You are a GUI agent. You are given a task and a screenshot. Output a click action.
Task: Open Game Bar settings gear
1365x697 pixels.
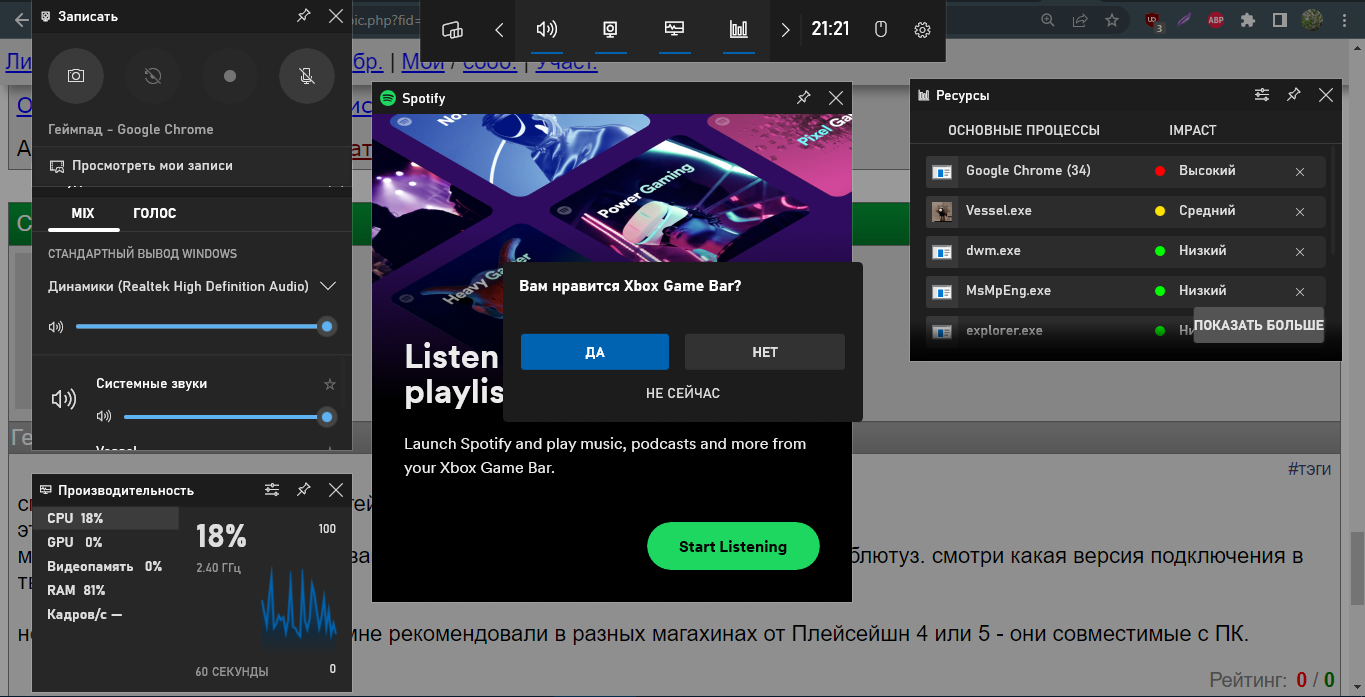[x=922, y=30]
